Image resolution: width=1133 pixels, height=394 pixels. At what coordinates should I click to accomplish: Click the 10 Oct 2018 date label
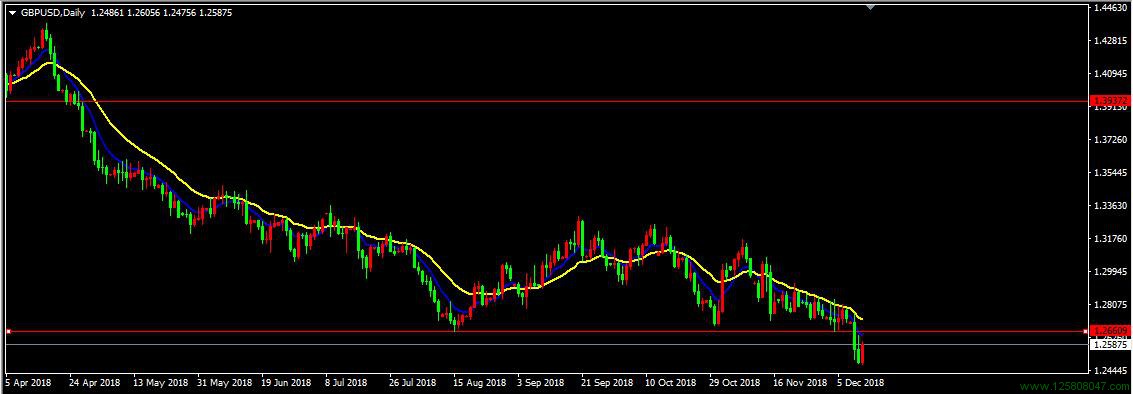(x=669, y=381)
